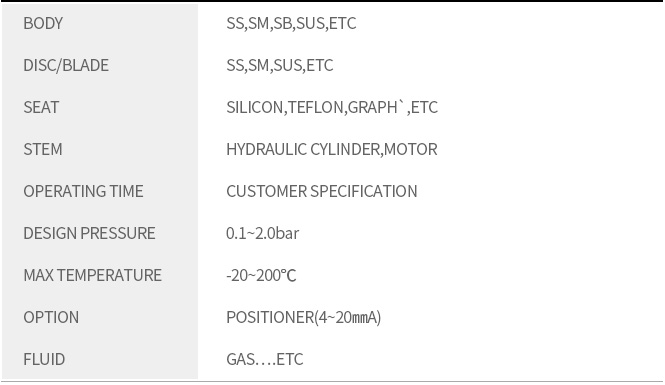Click the FLUID row label
Screen dimensions: 665x385
(x=44, y=359)
